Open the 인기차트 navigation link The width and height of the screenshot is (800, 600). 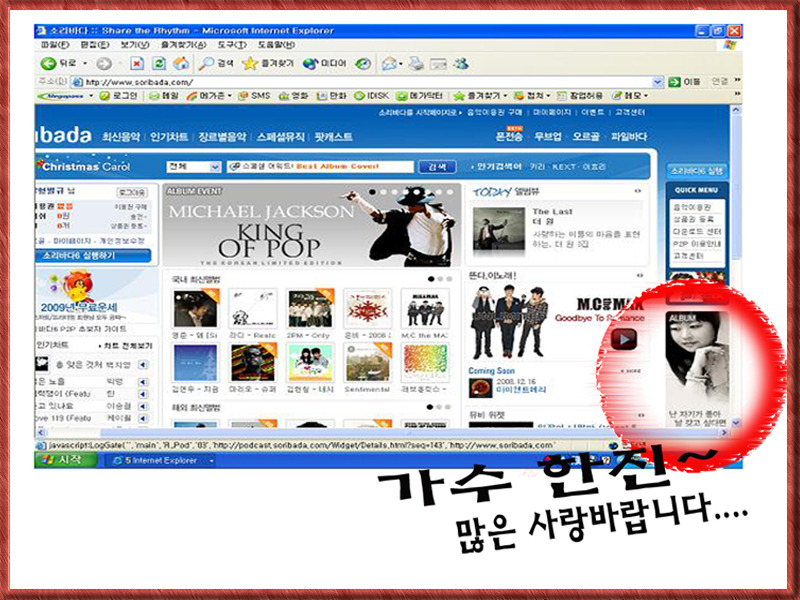point(169,136)
